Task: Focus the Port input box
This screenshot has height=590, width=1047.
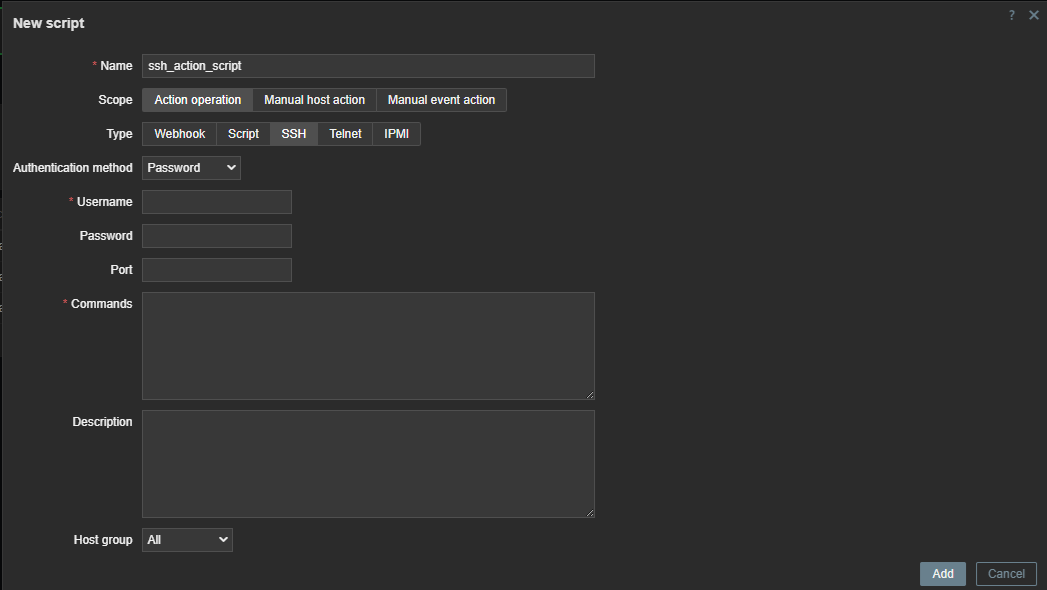Action: click(x=217, y=270)
